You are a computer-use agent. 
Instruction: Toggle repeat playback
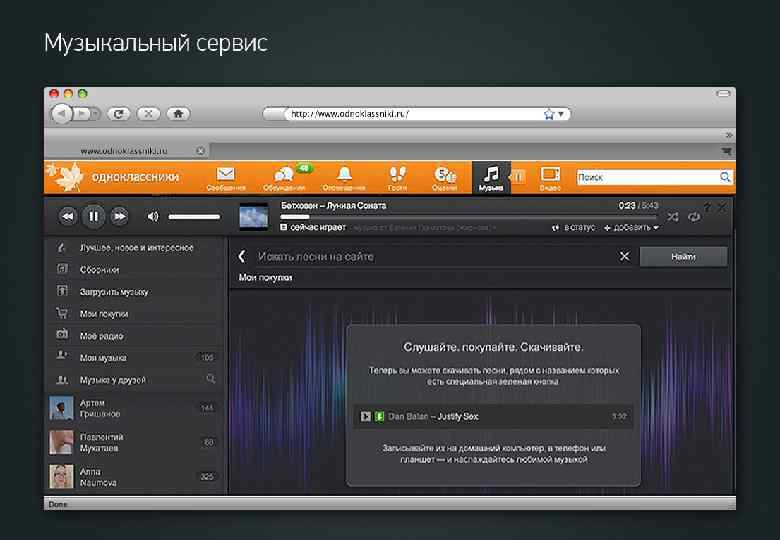click(694, 217)
